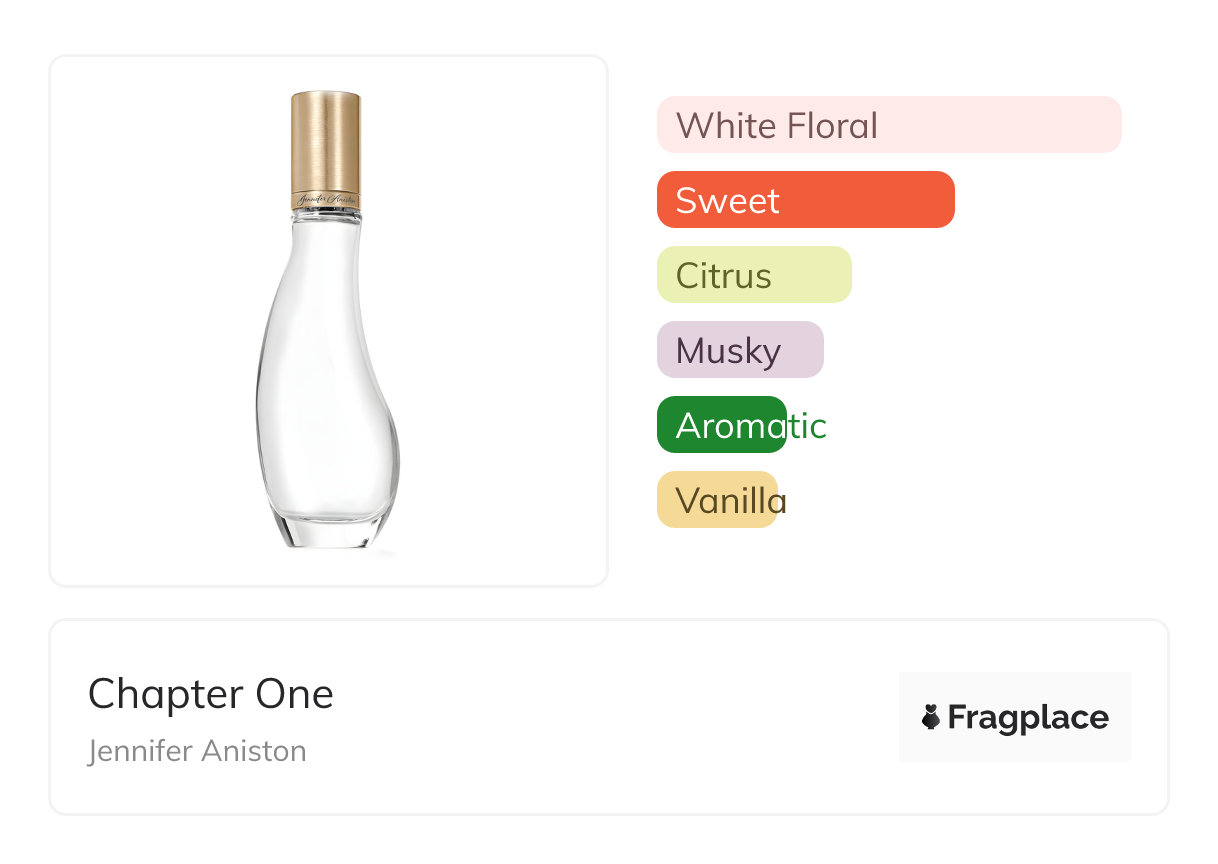
Task: Select the orange Sweet accord bar
Action: tap(805, 200)
